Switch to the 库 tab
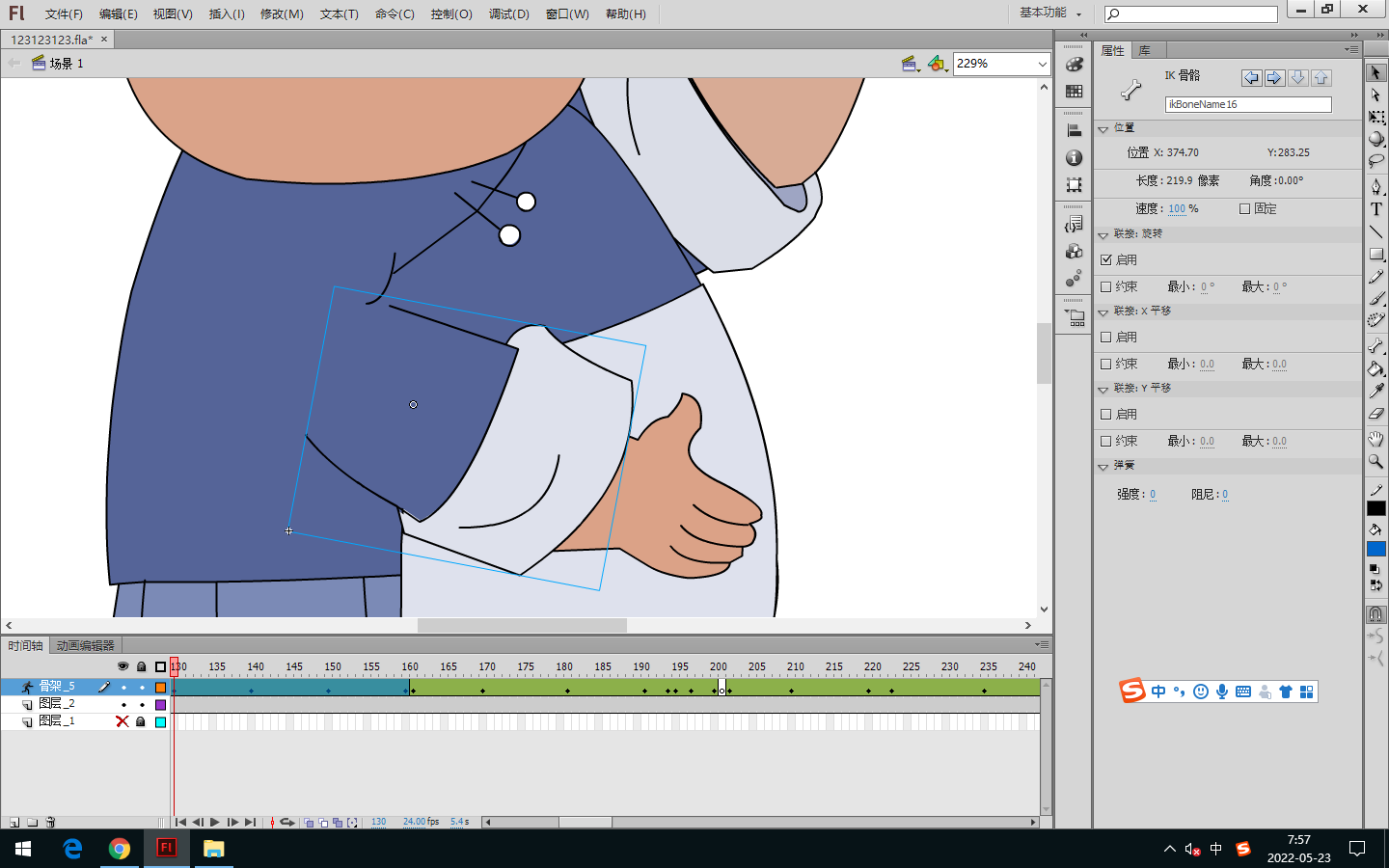 (1144, 50)
